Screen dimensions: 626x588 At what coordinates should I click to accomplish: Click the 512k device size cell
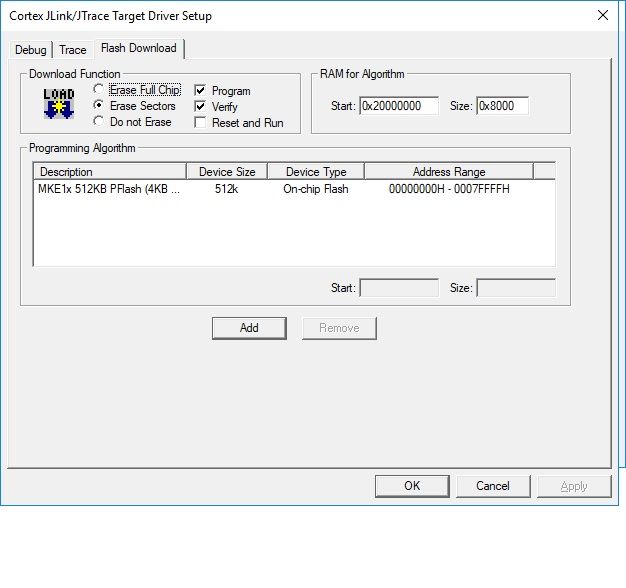click(226, 189)
